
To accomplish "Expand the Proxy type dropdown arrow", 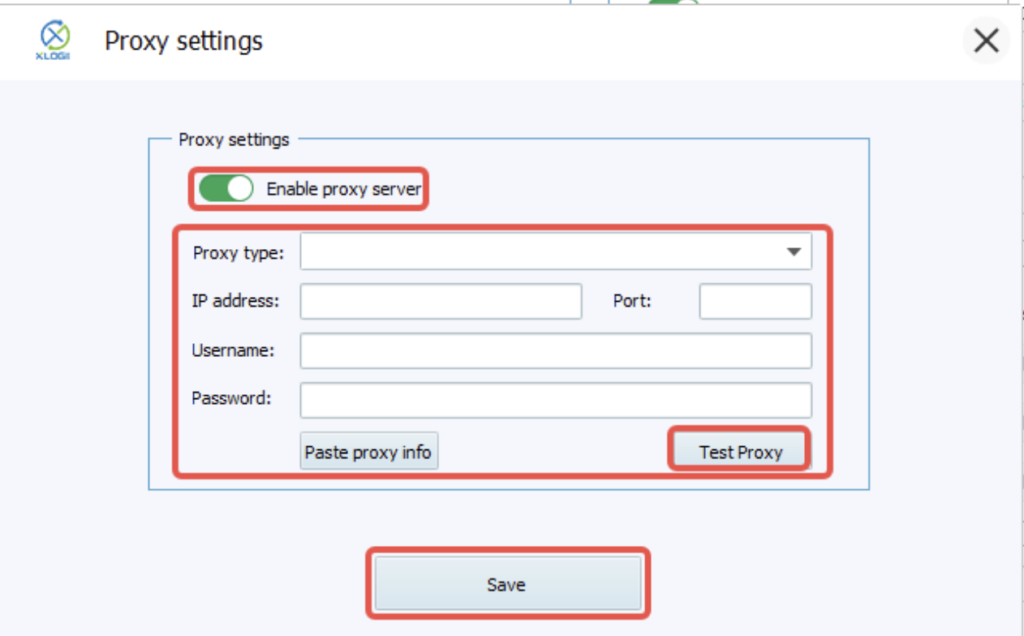I will click(793, 251).
